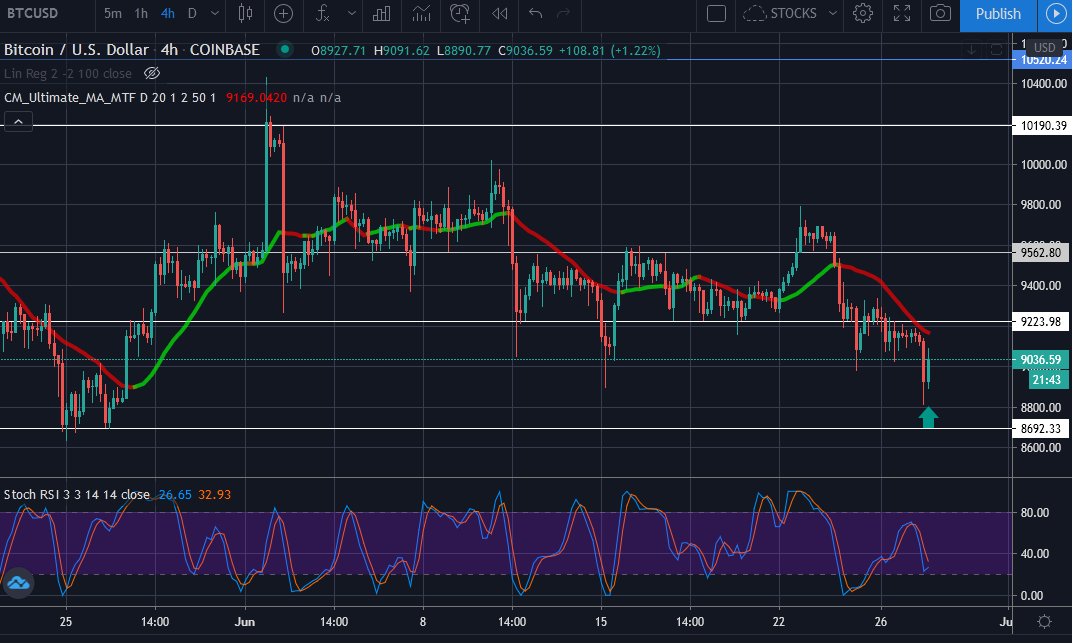Switch to the 1h timeframe

click(x=141, y=14)
